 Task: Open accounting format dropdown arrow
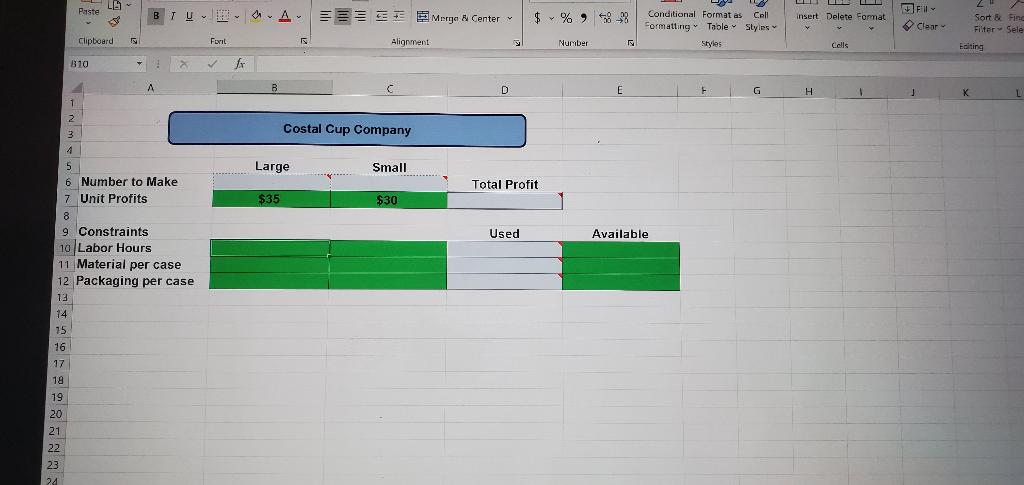coord(551,19)
